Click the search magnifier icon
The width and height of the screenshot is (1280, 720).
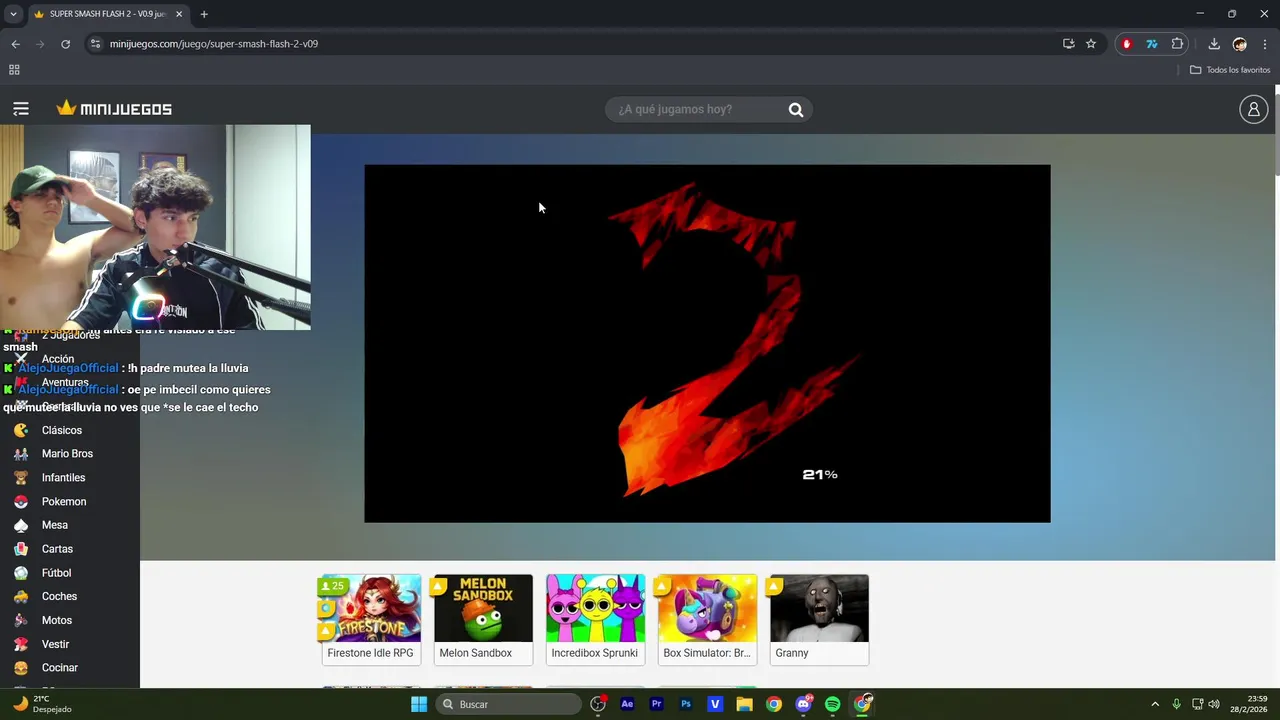(x=796, y=110)
